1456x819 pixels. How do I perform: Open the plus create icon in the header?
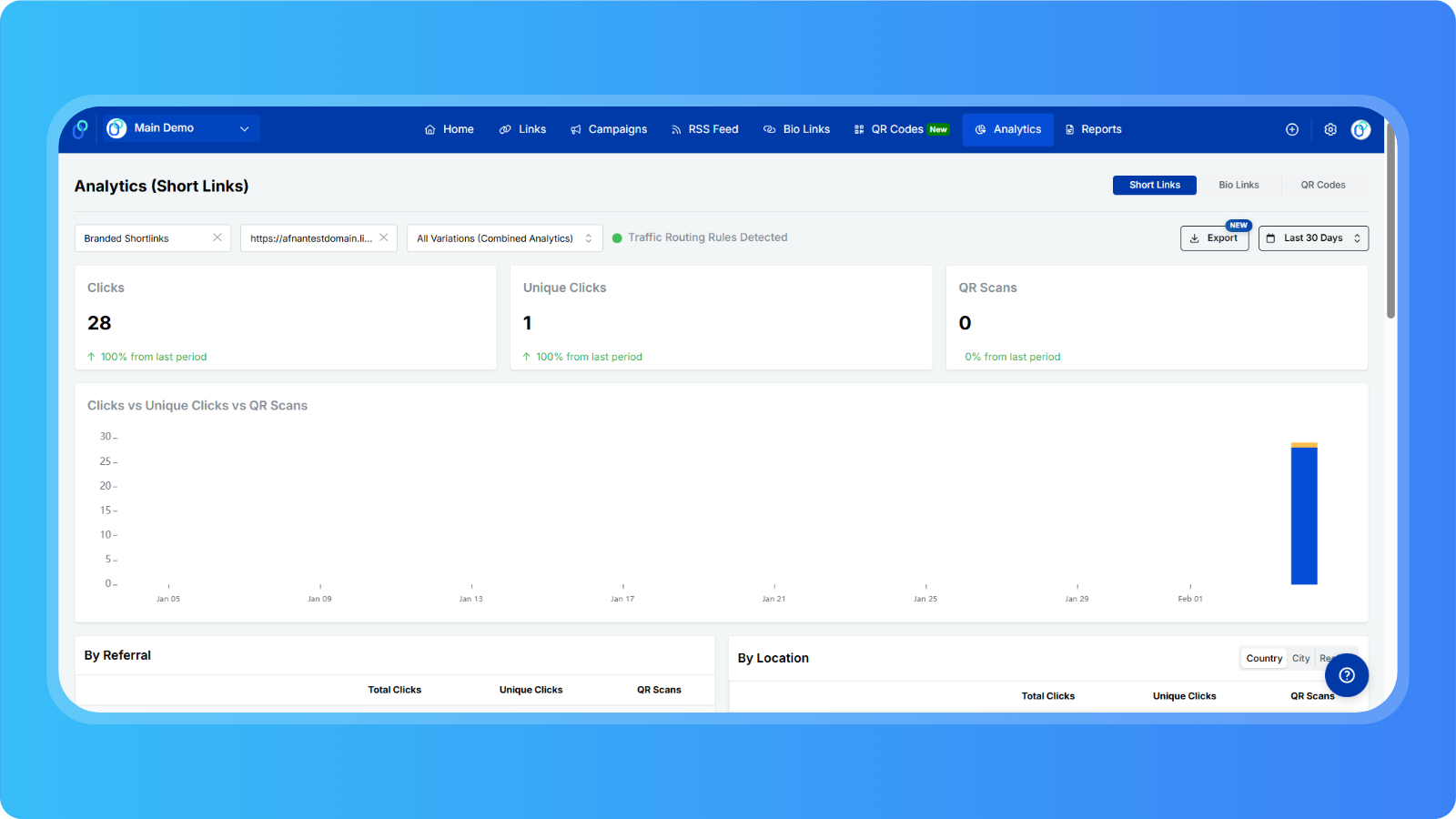(x=1291, y=129)
